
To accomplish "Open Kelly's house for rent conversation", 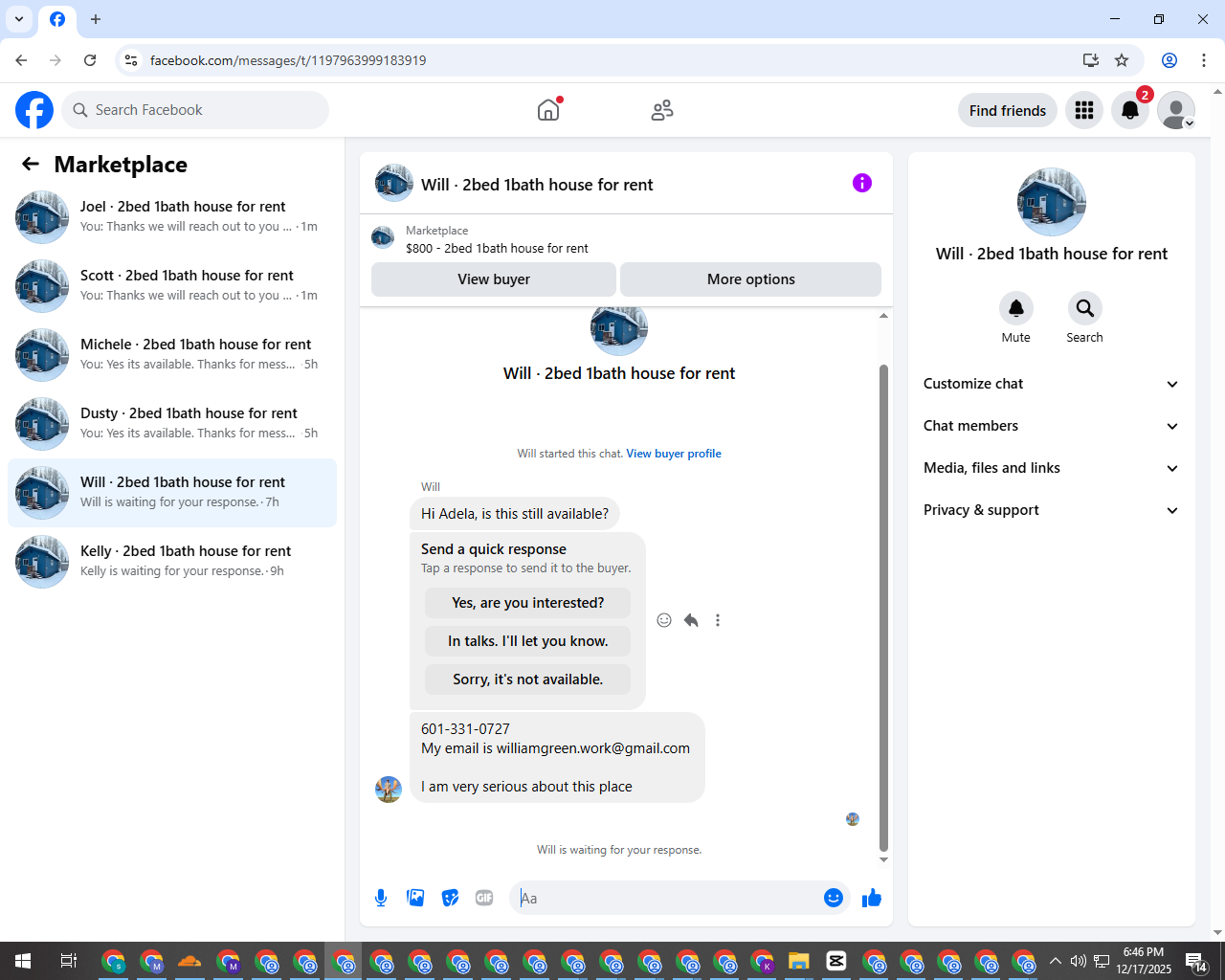I will coord(172,562).
